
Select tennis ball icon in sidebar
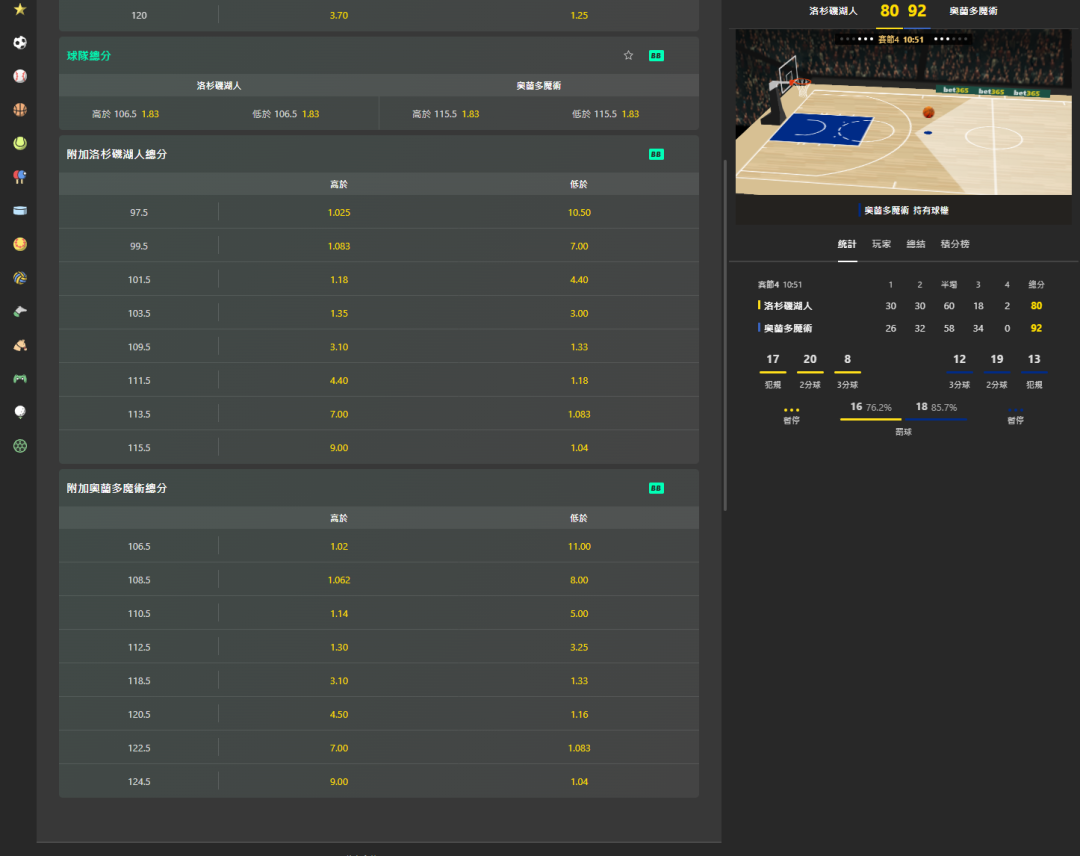click(20, 143)
